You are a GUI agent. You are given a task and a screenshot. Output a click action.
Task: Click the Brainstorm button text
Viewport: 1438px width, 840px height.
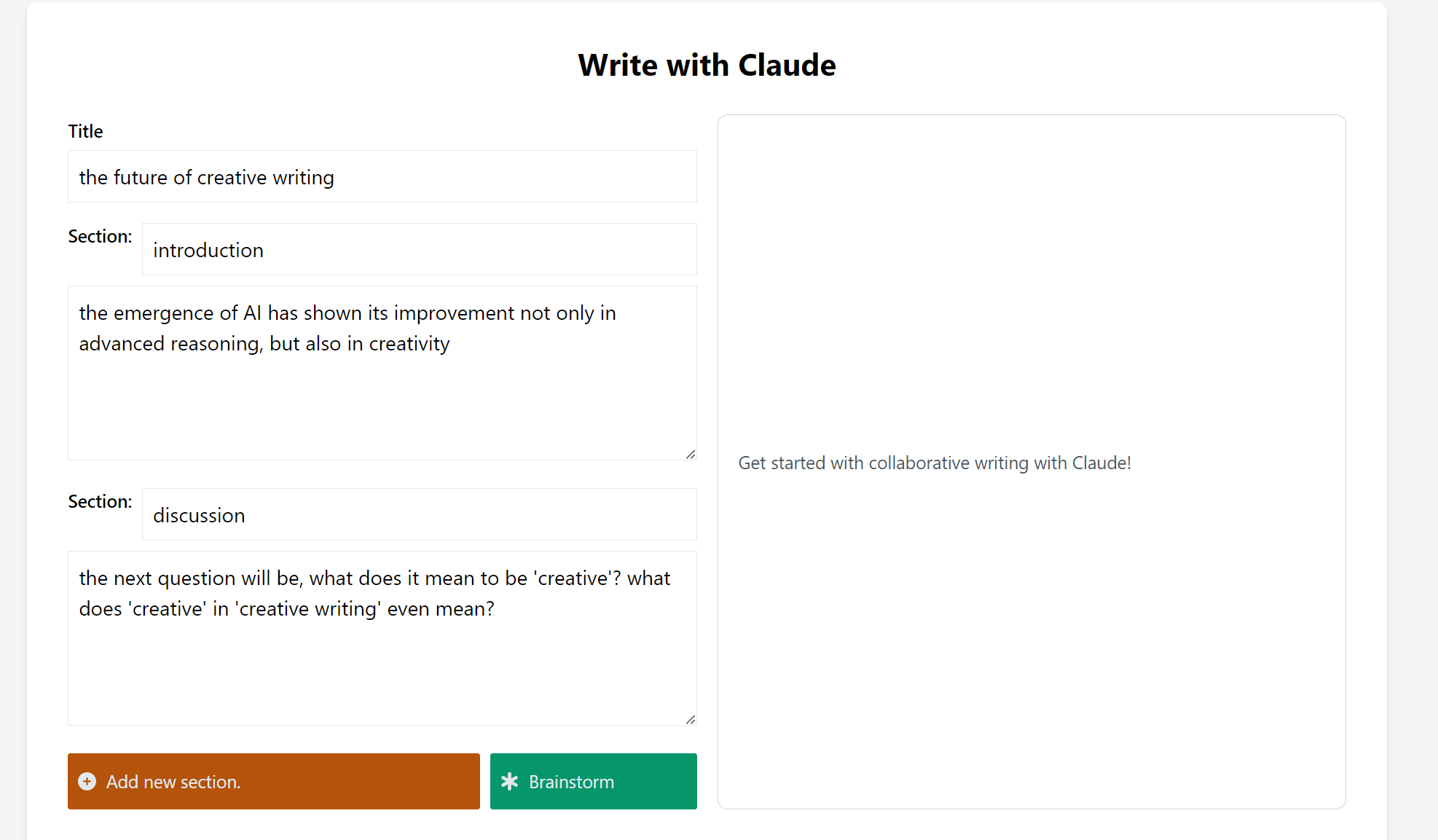[x=571, y=782]
